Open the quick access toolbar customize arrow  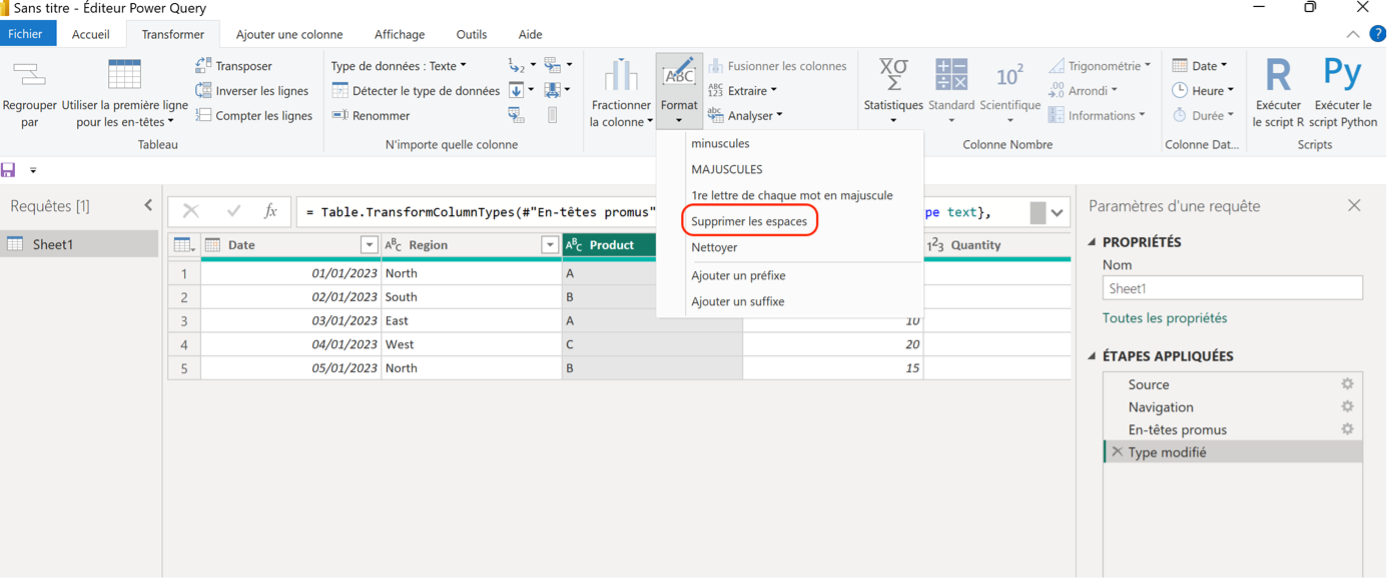coord(32,171)
